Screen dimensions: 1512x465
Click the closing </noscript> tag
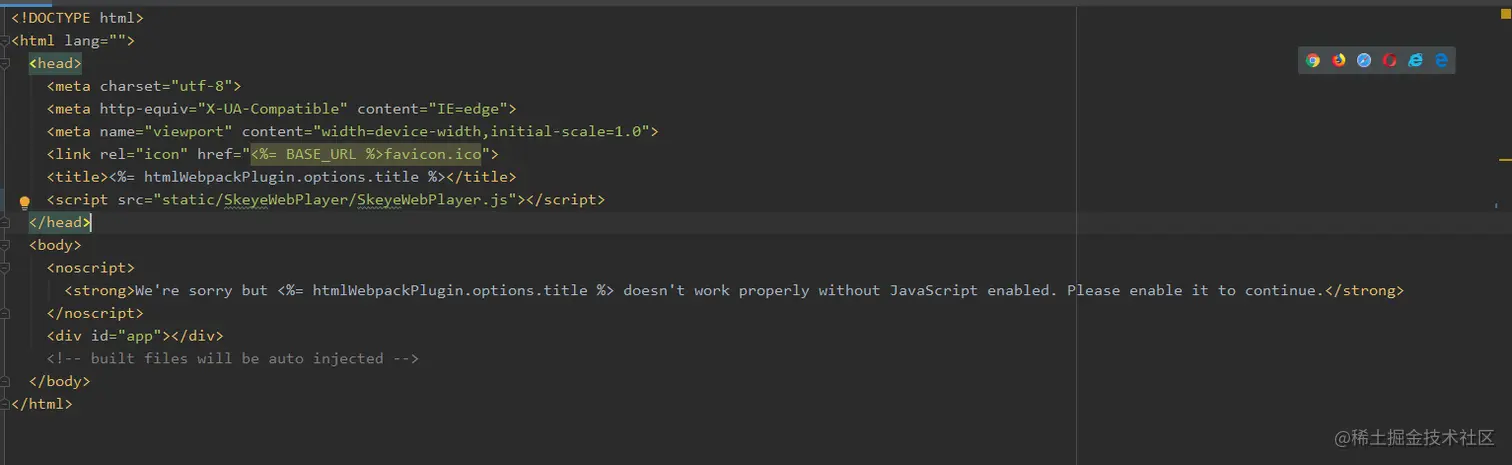(x=95, y=313)
